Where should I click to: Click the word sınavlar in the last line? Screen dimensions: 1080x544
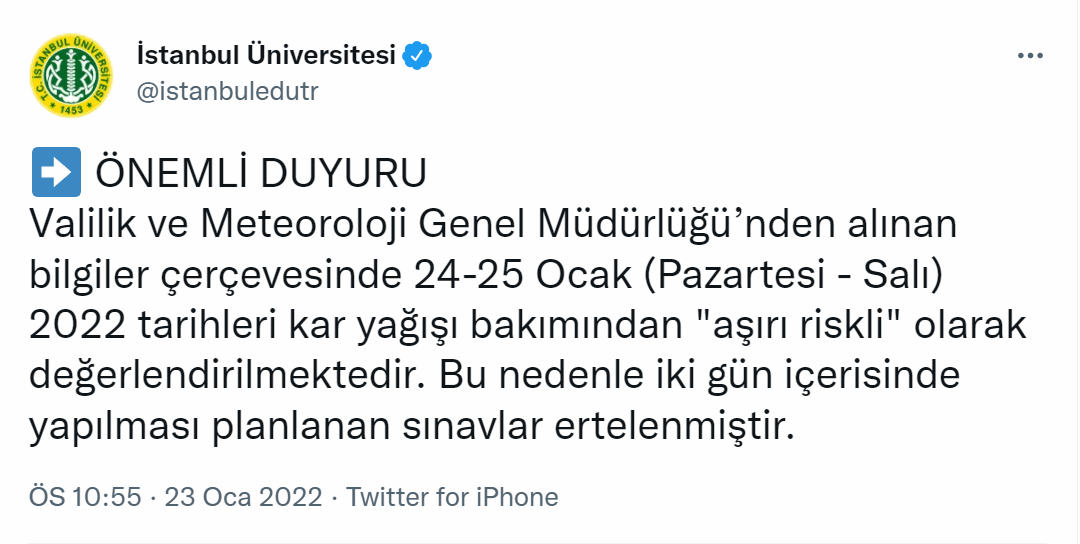pos(472,428)
